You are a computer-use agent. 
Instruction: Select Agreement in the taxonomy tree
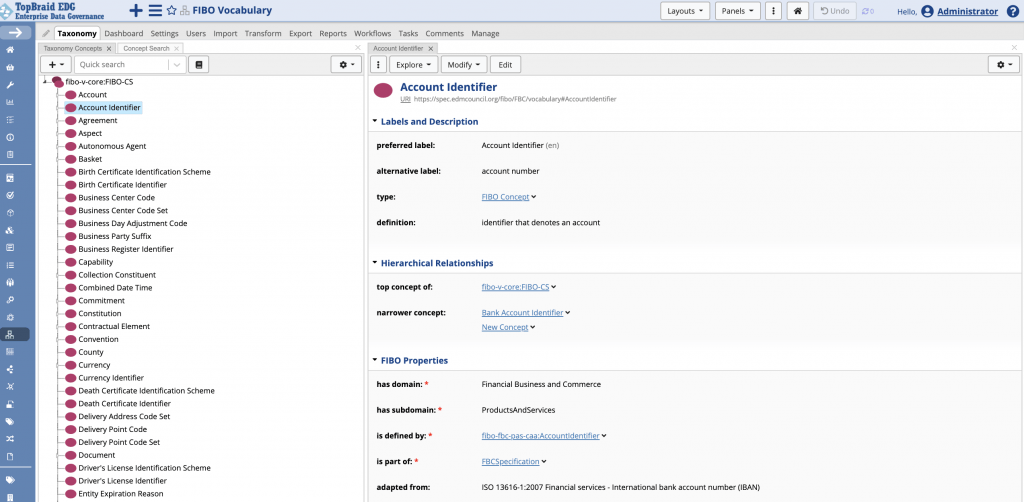(98, 121)
